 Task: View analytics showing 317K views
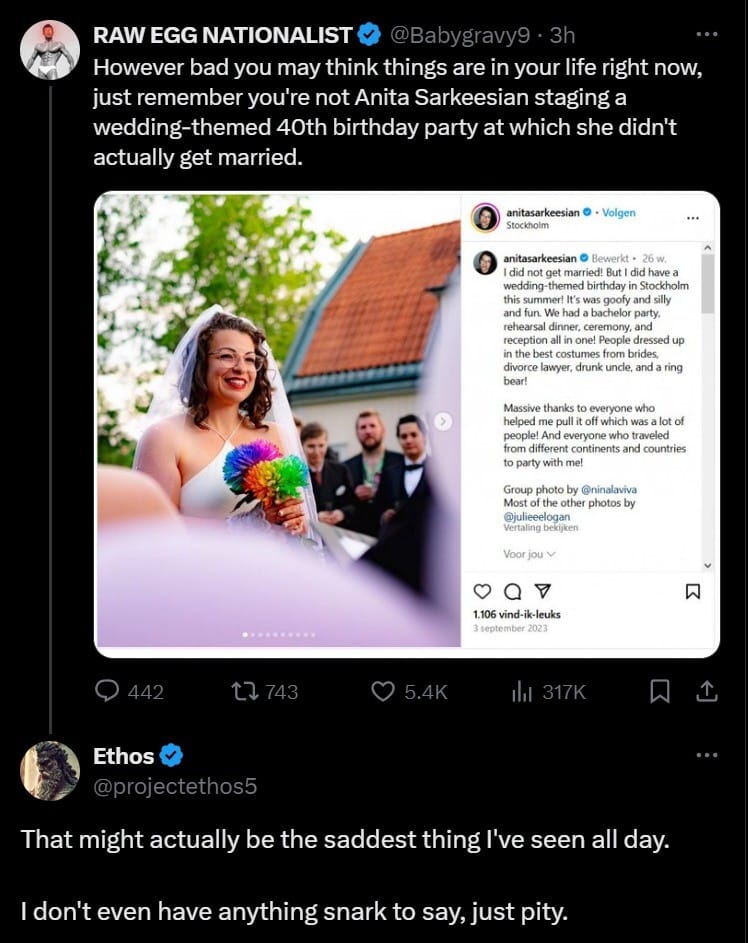pyautogui.click(x=548, y=692)
